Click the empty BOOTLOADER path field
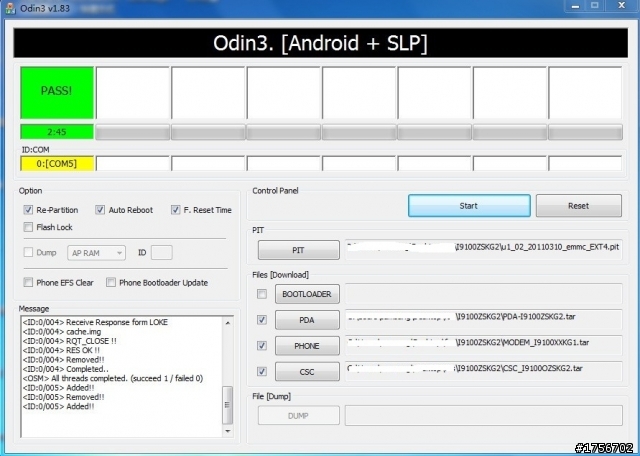The height and width of the screenshot is (456, 640). tap(484, 294)
